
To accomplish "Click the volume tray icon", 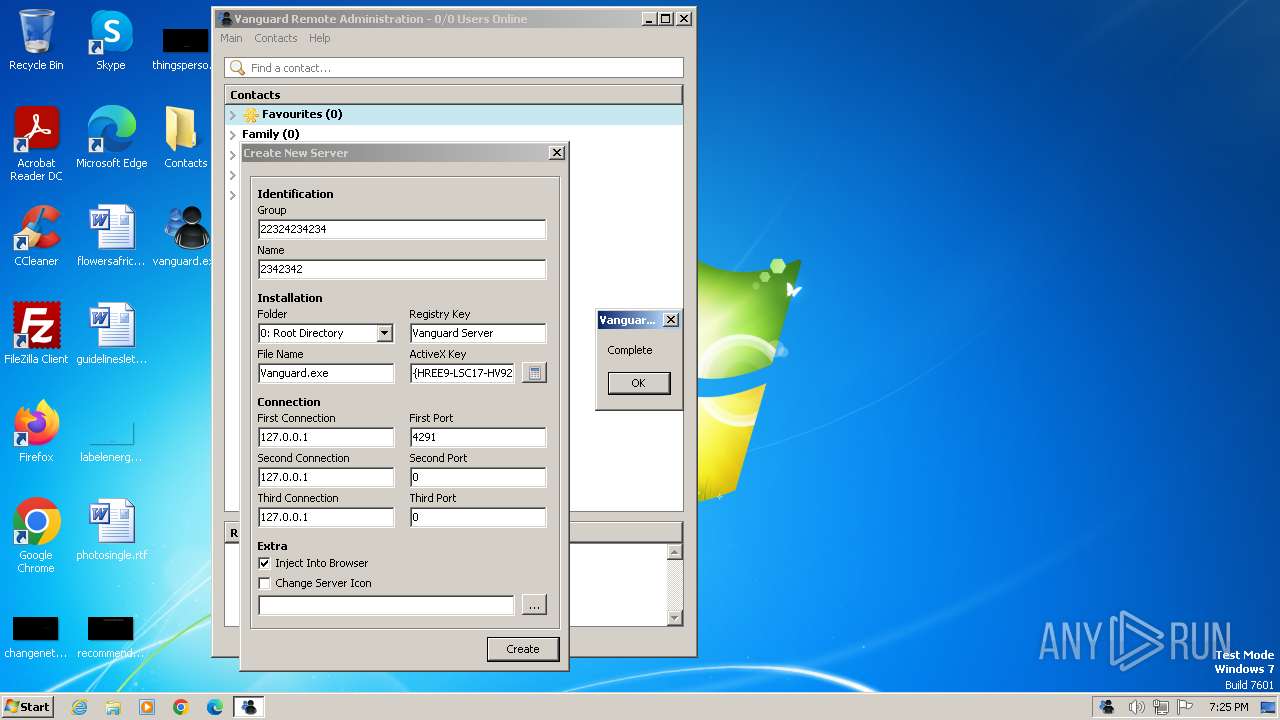I will pyautogui.click(x=1136, y=707).
